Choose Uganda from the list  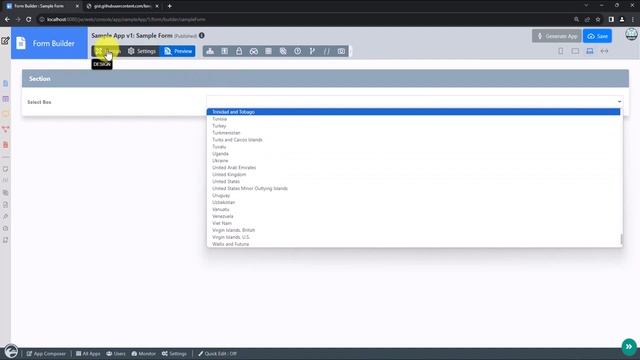(x=413, y=153)
